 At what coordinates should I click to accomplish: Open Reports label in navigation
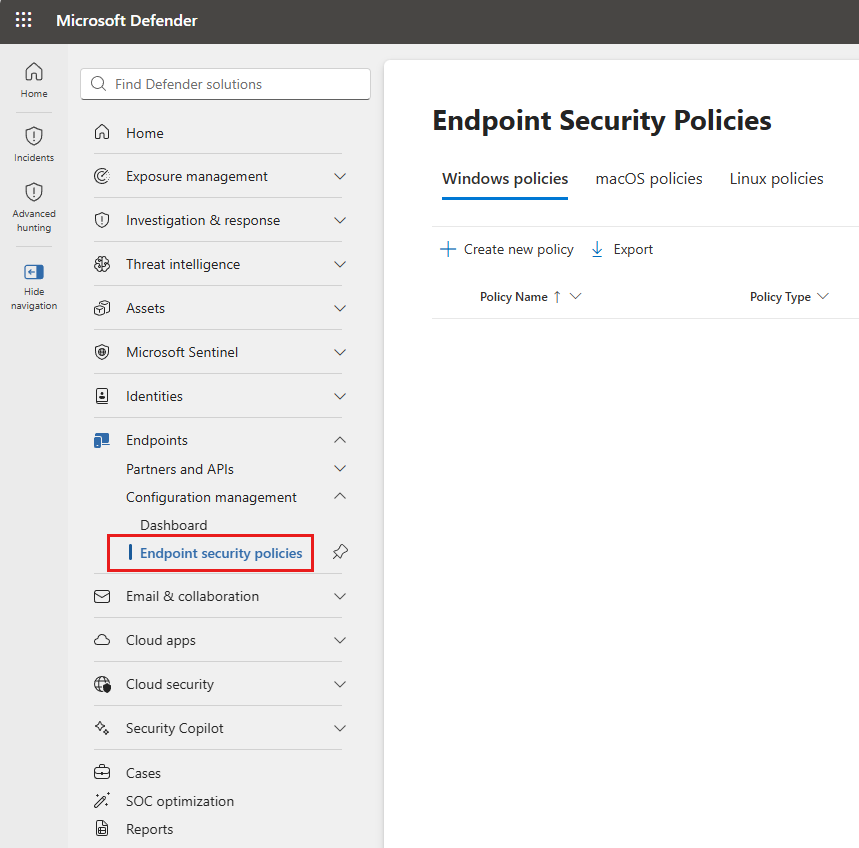[x=150, y=829]
